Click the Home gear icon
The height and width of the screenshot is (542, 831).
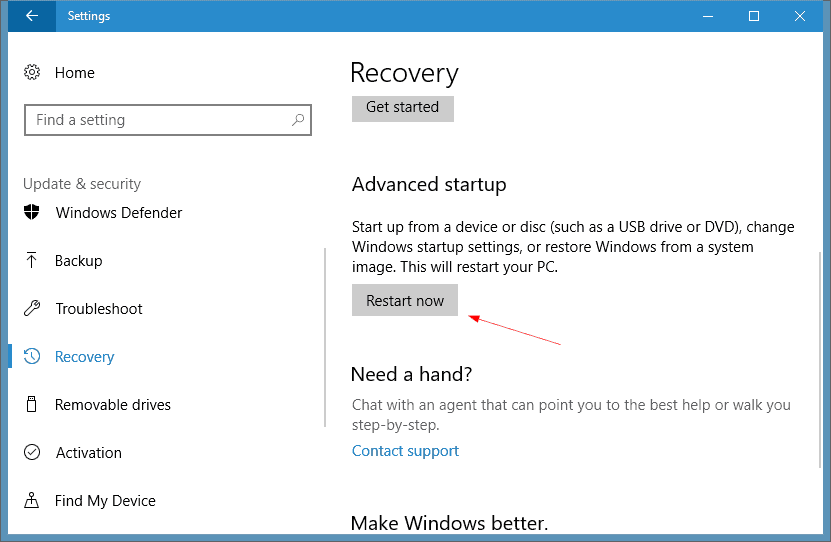[32, 73]
